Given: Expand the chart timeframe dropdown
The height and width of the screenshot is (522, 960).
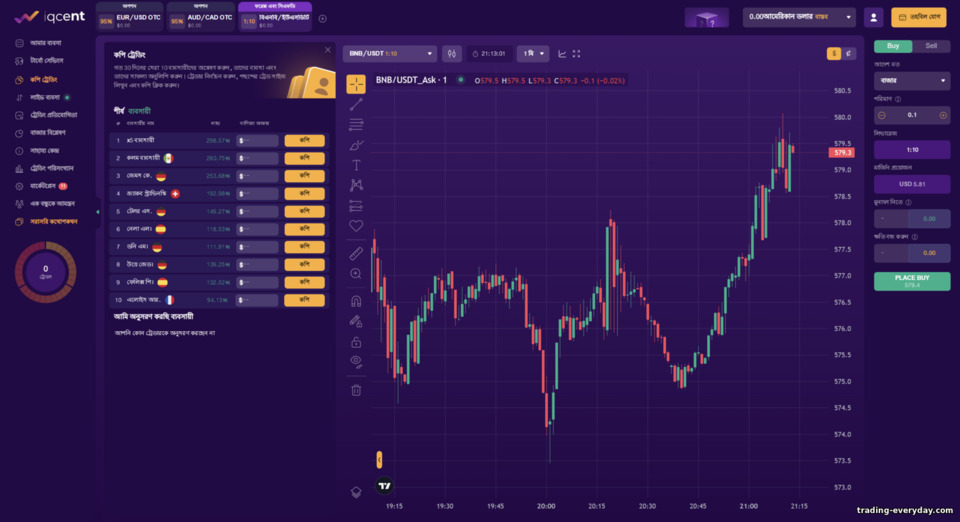Looking at the screenshot, I should coord(533,54).
